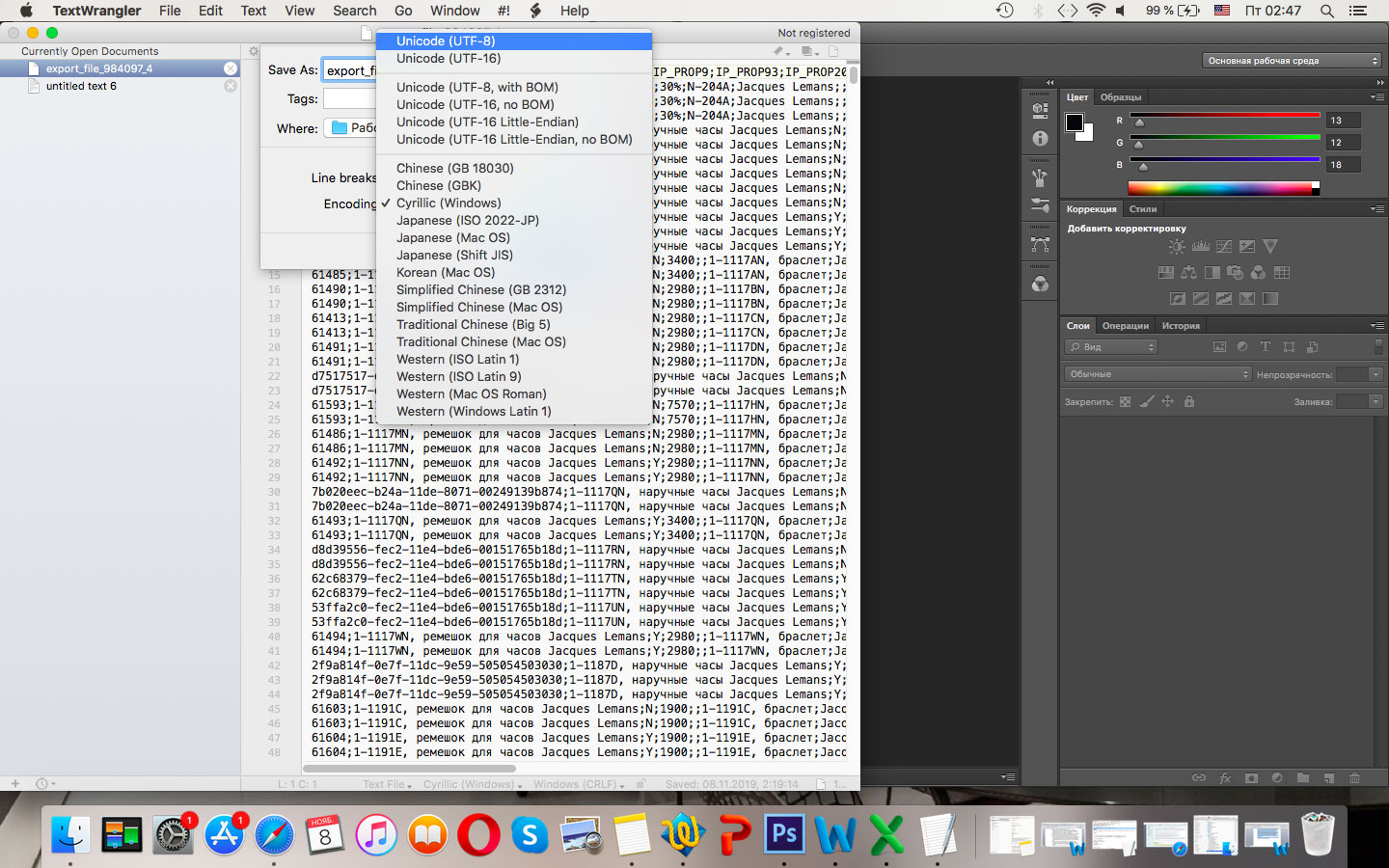The image size is (1389, 868).
Task: Click the foreground color swatch
Action: 1074,122
